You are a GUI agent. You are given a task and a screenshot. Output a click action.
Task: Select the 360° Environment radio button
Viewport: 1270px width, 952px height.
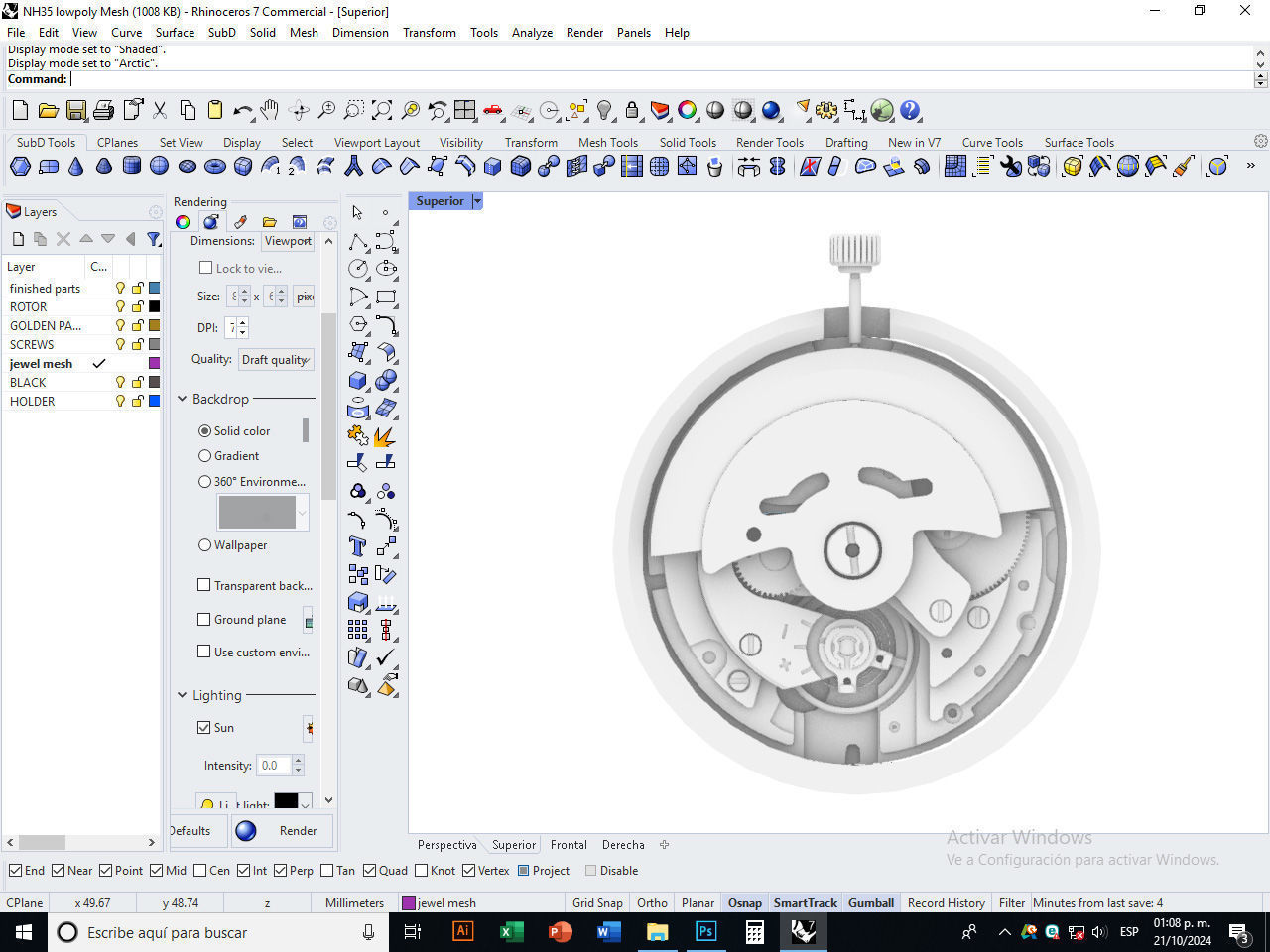(205, 482)
